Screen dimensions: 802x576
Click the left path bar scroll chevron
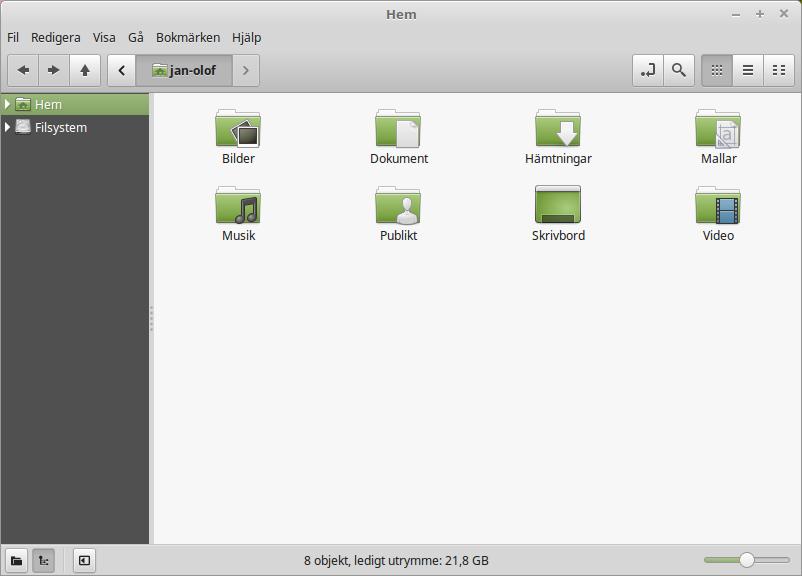pos(122,70)
